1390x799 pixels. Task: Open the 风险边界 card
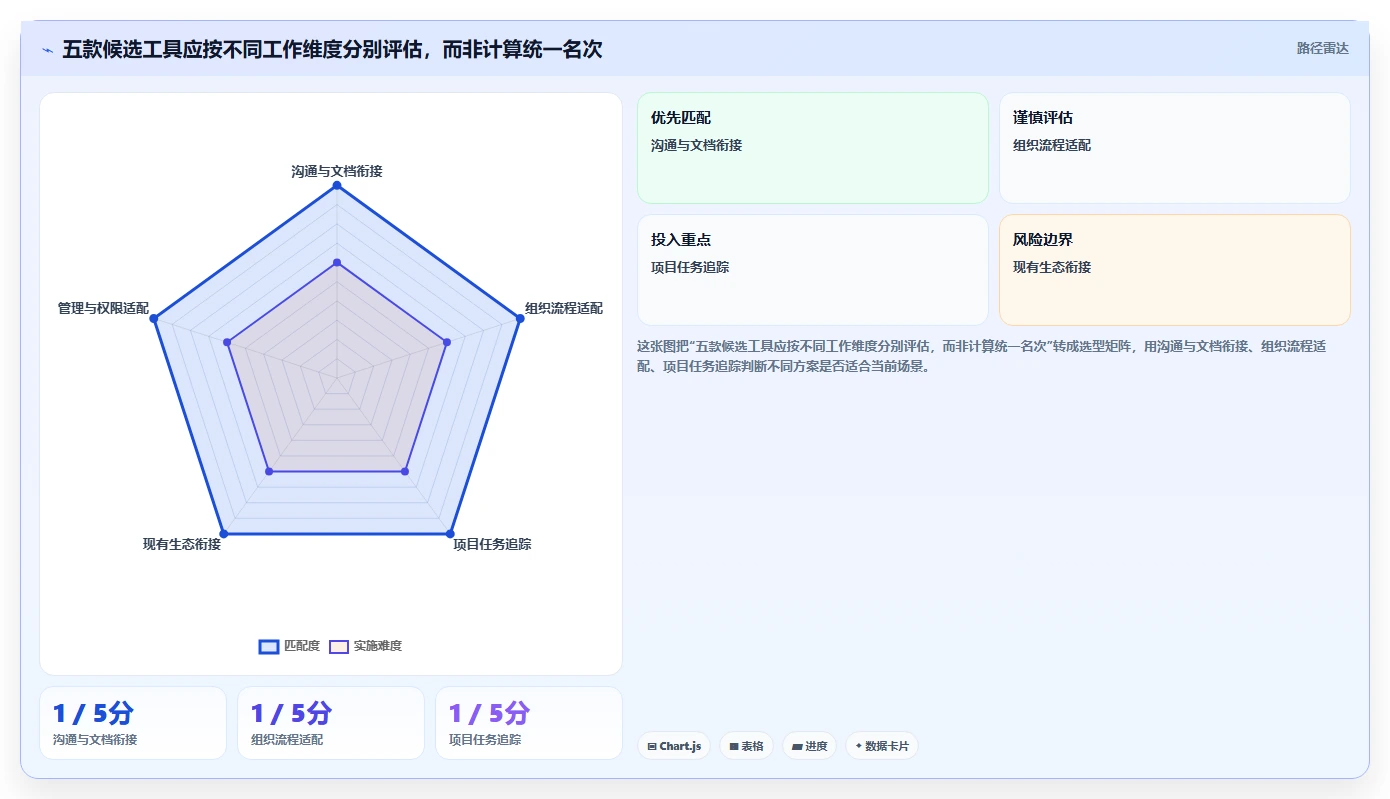click(x=1175, y=270)
